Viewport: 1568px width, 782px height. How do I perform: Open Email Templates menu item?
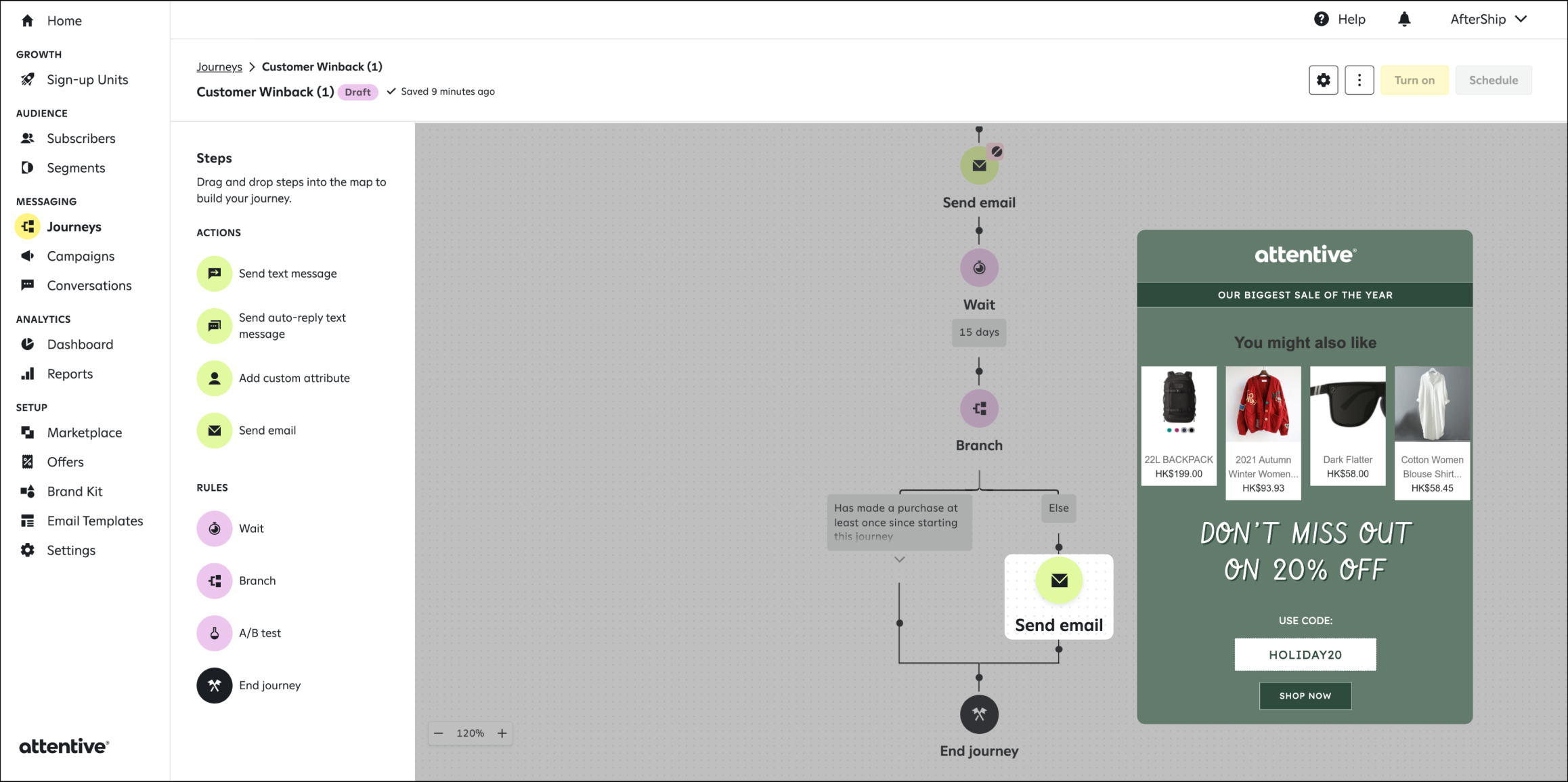click(x=95, y=521)
